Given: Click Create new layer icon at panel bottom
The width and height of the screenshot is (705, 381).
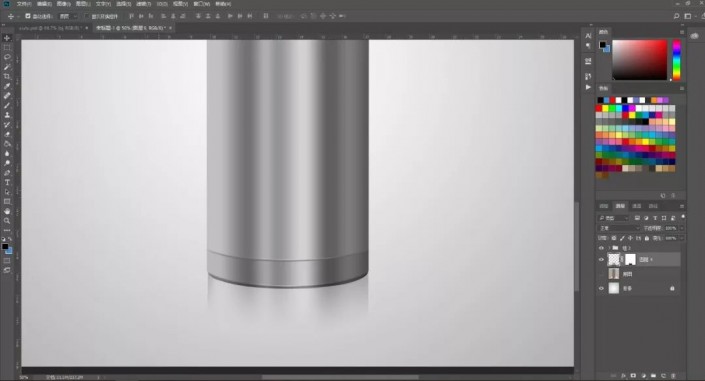Looking at the screenshot, I should pyautogui.click(x=663, y=376).
